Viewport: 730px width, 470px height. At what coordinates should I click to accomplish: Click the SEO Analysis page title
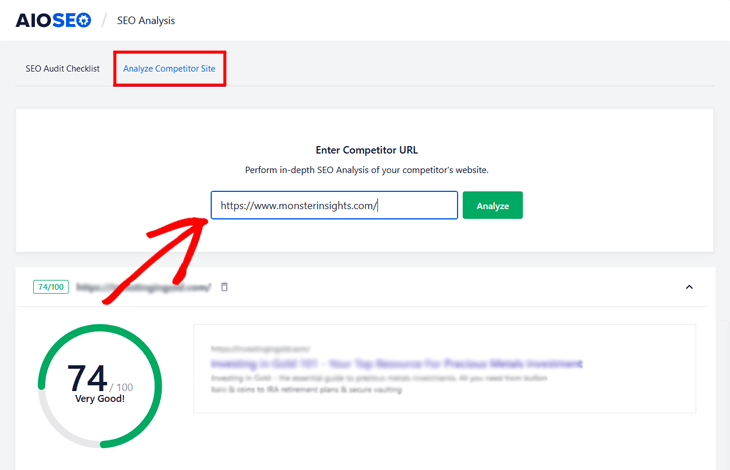[146, 21]
